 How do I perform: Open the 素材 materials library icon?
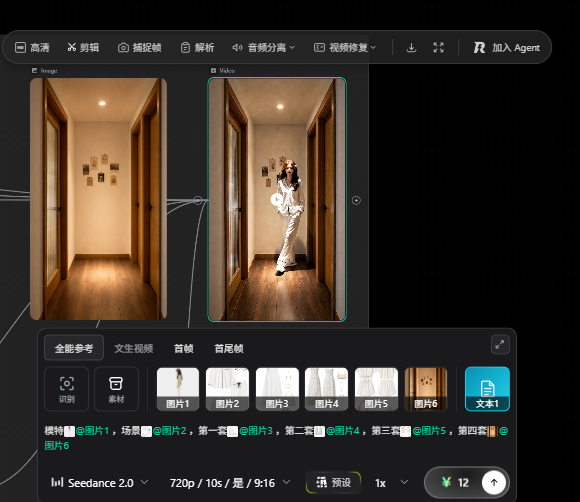tap(116, 389)
